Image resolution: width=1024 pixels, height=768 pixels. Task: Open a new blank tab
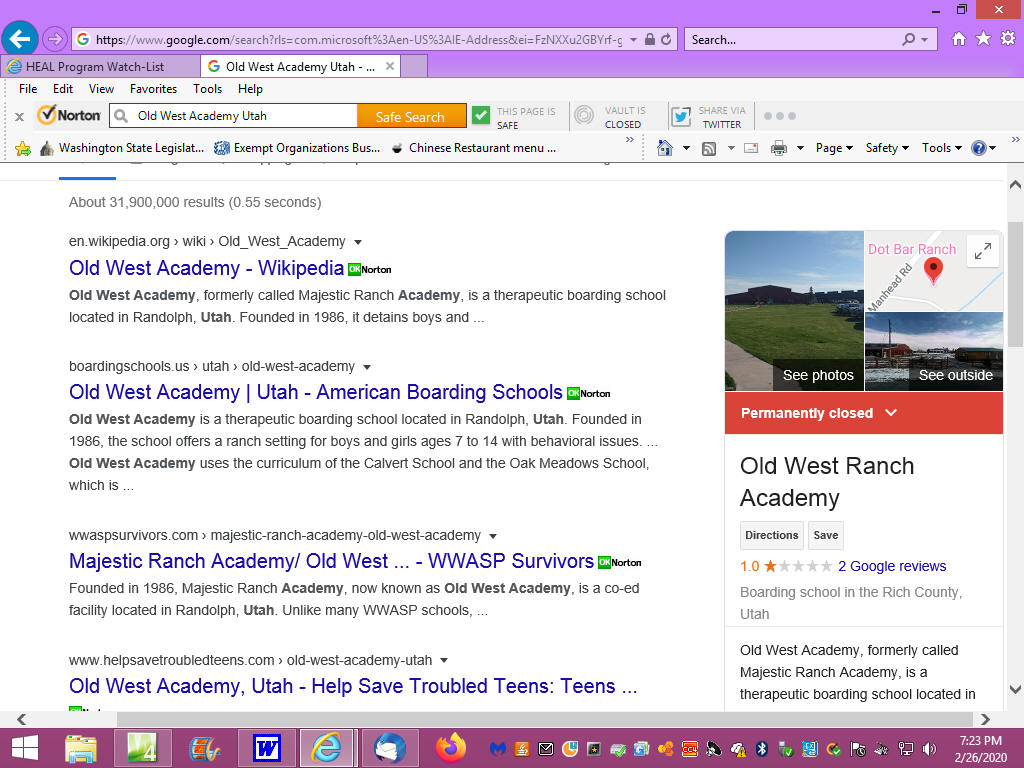tap(414, 67)
